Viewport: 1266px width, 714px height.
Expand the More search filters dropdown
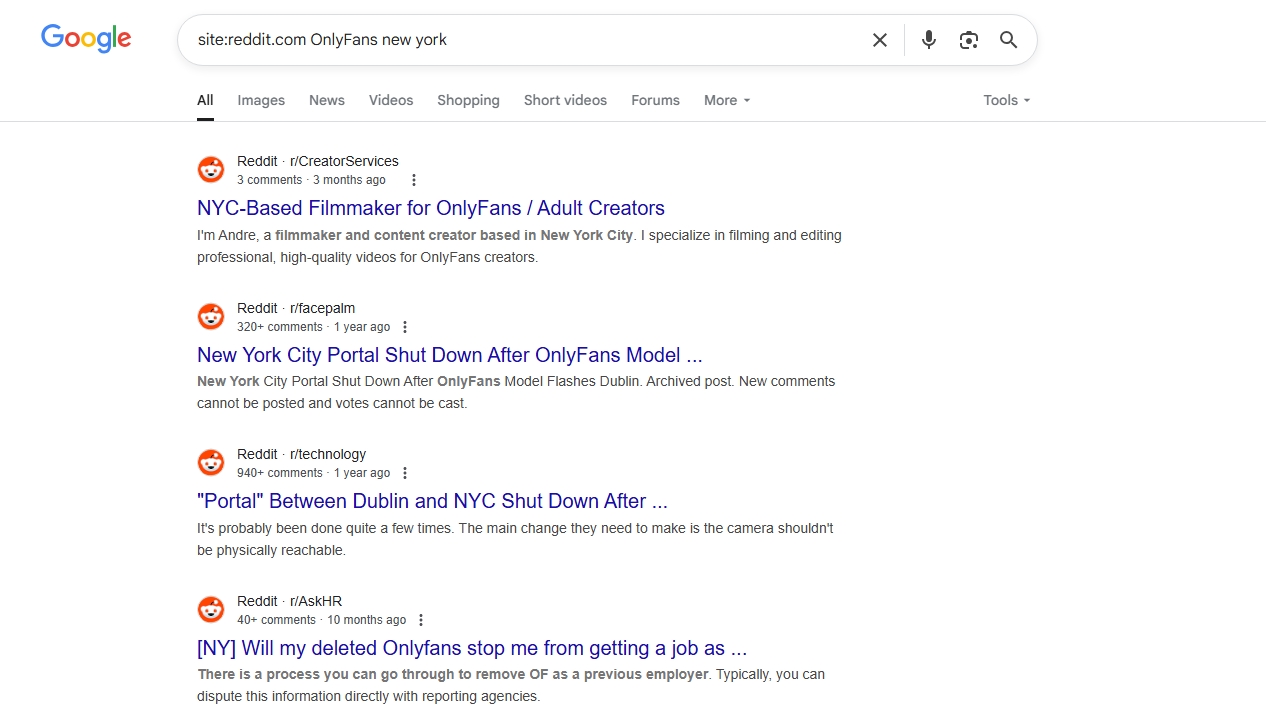pyautogui.click(x=727, y=100)
